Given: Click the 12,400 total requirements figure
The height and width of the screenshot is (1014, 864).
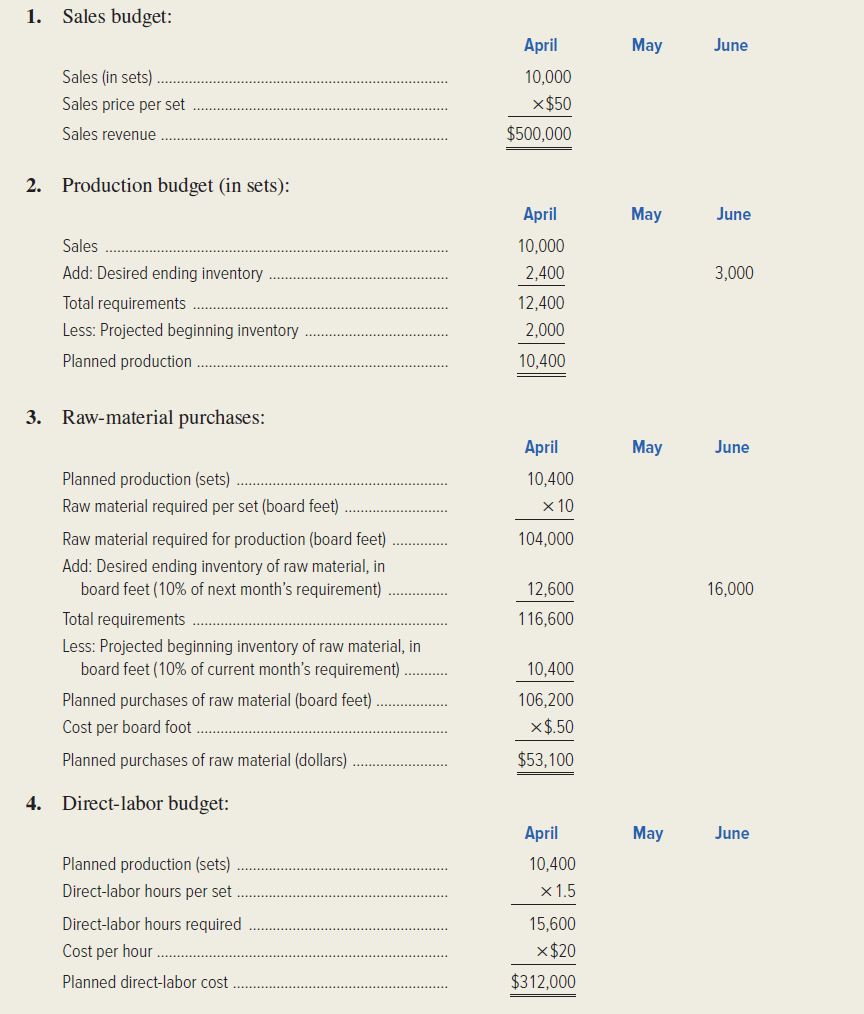Looking at the screenshot, I should (541, 303).
